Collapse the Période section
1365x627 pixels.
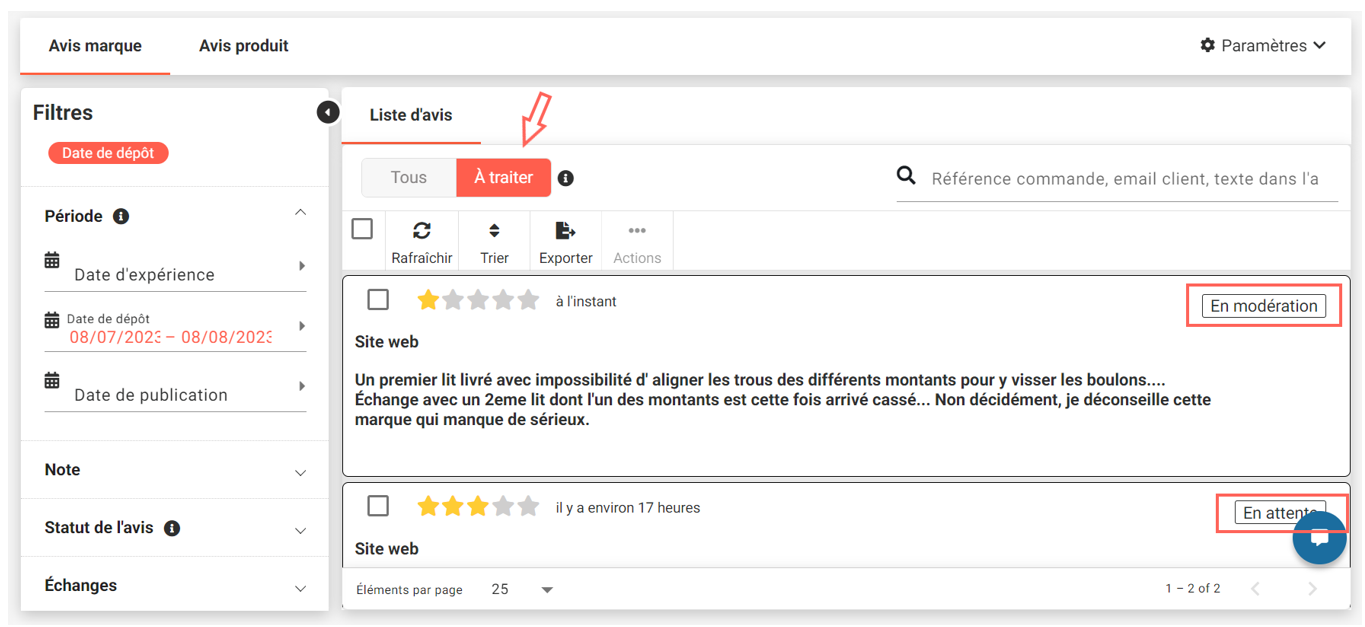pyautogui.click(x=301, y=212)
